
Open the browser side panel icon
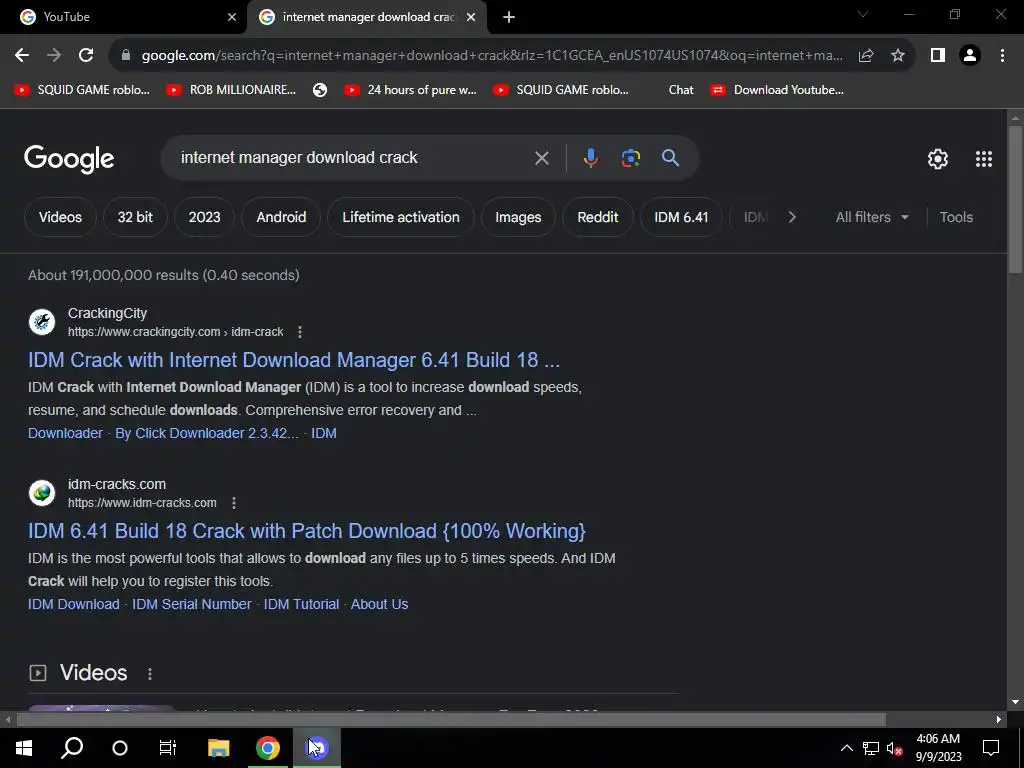[x=938, y=56]
